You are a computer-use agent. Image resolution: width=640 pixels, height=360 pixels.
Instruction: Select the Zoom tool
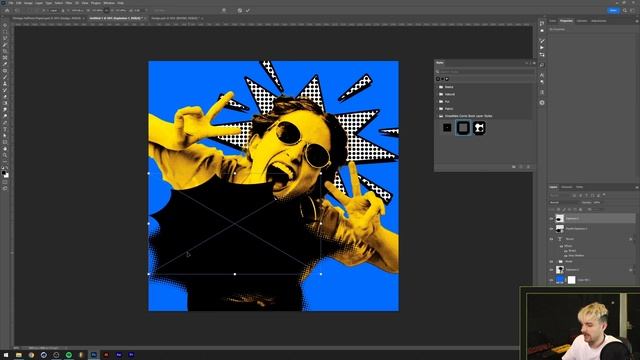point(5,155)
